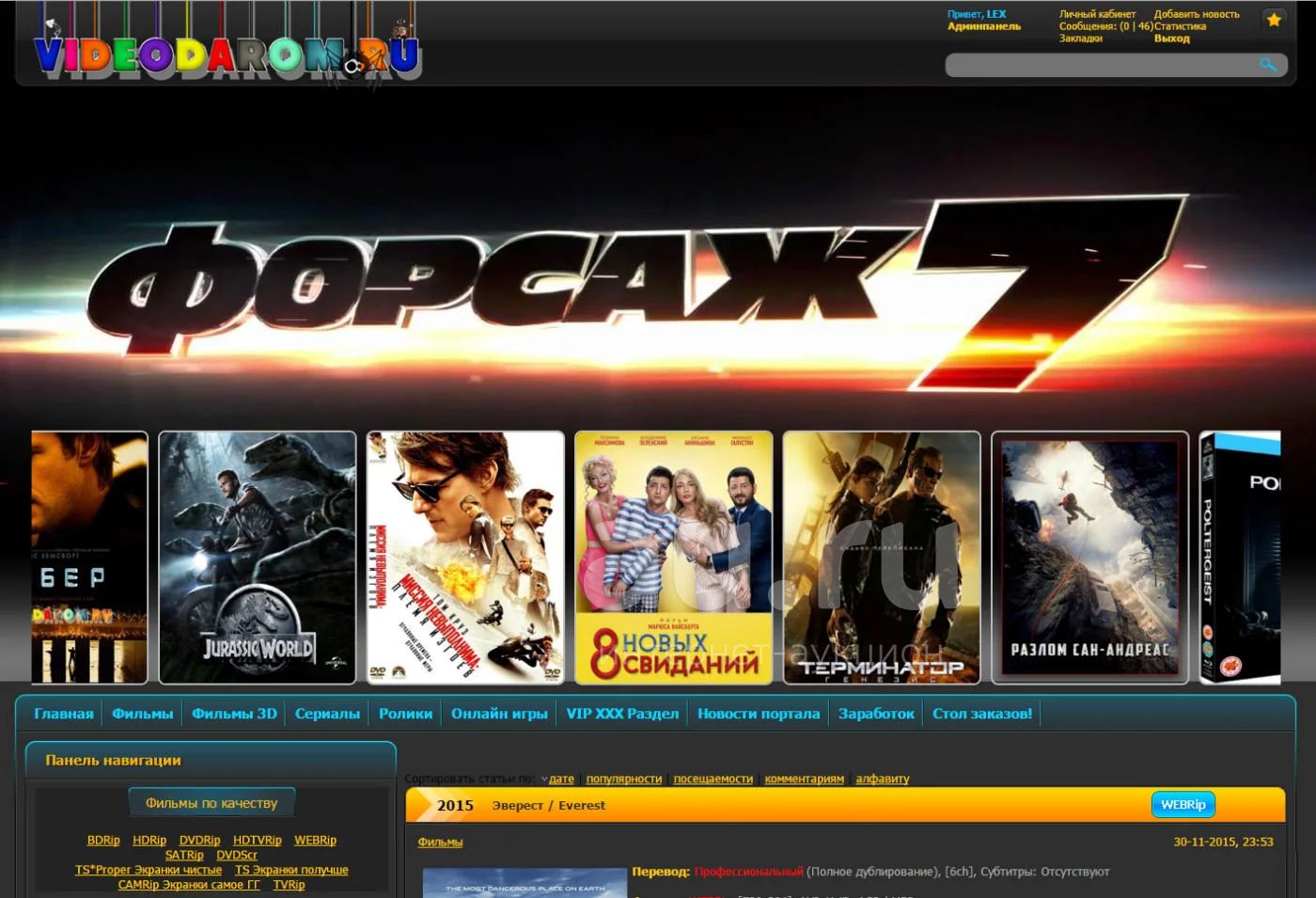1316x898 pixels.
Task: Filter by HDRip quality
Action: [149, 841]
